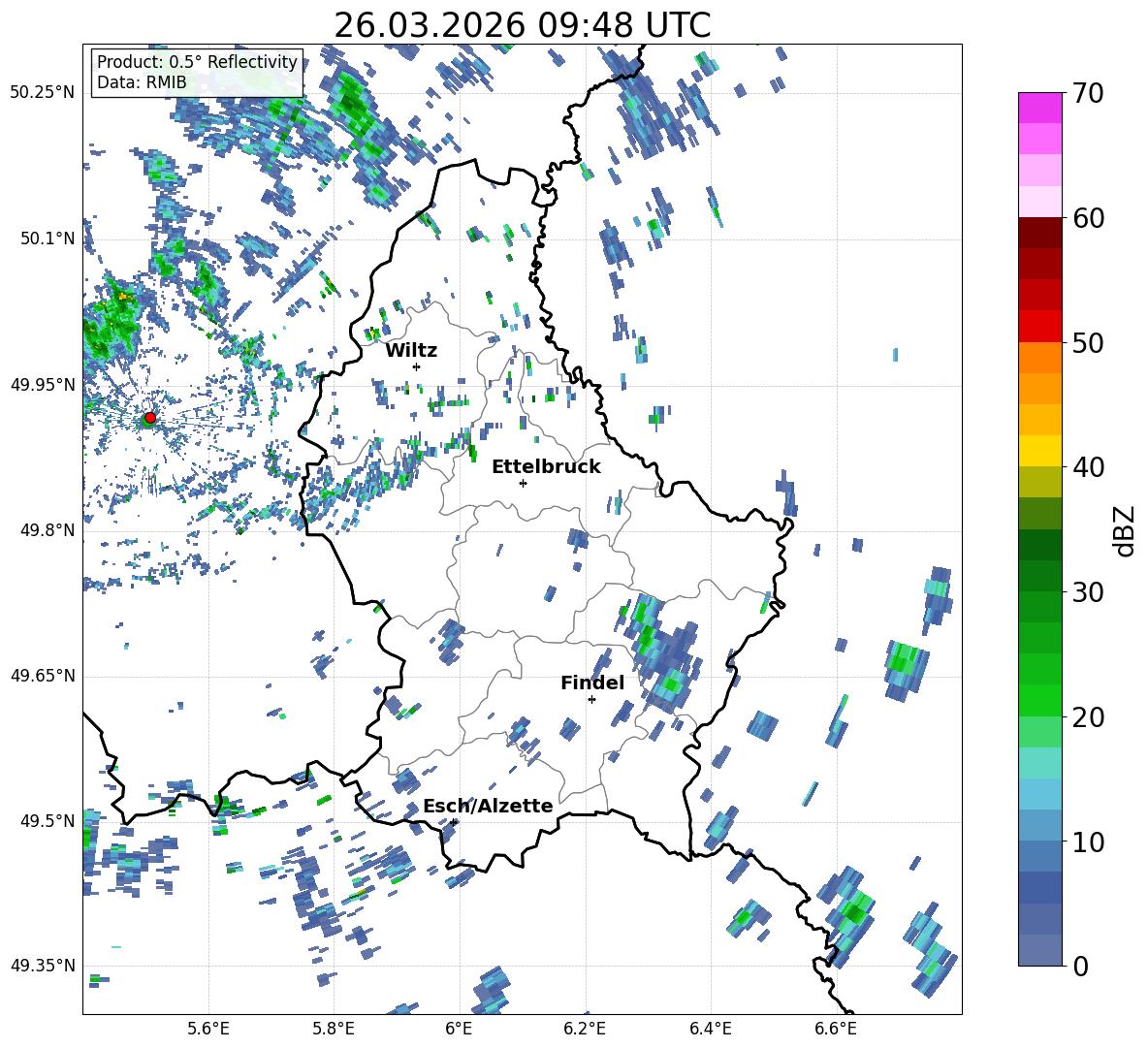This screenshot has width=1148, height=1048.
Task: Click the Esch/Alzette city label
Action: tap(488, 807)
